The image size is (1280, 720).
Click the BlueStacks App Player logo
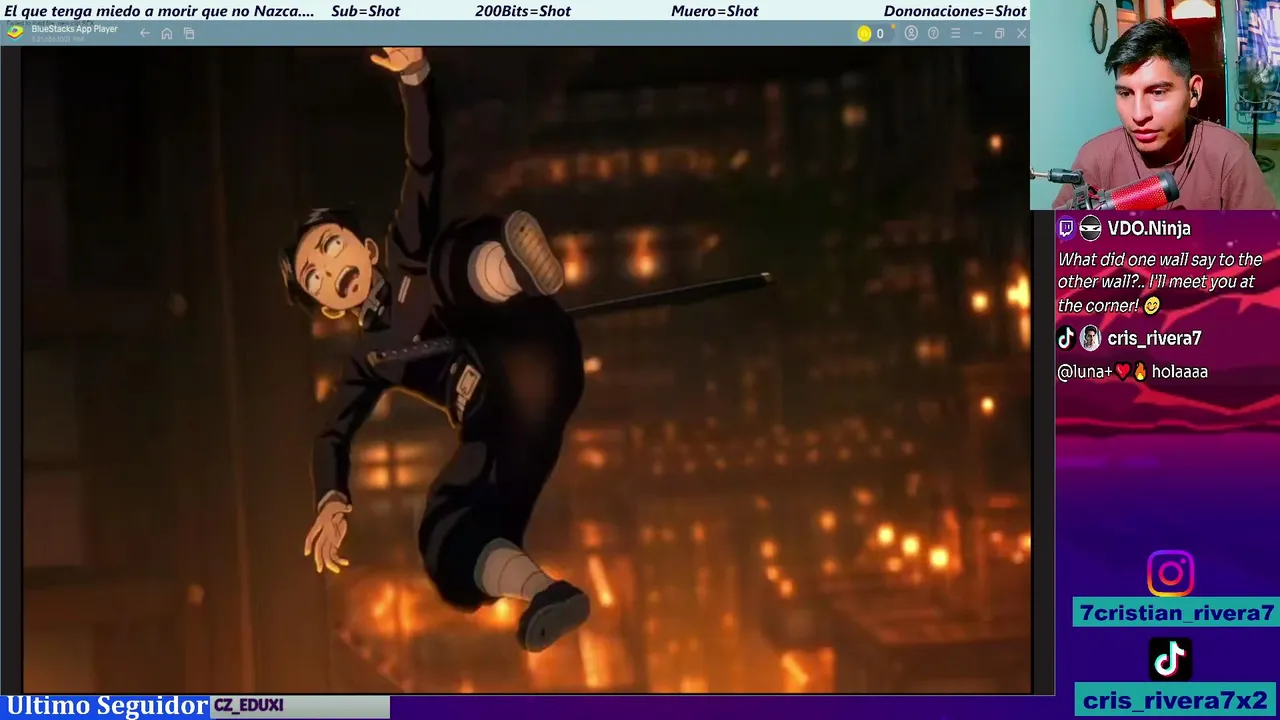click(x=15, y=31)
